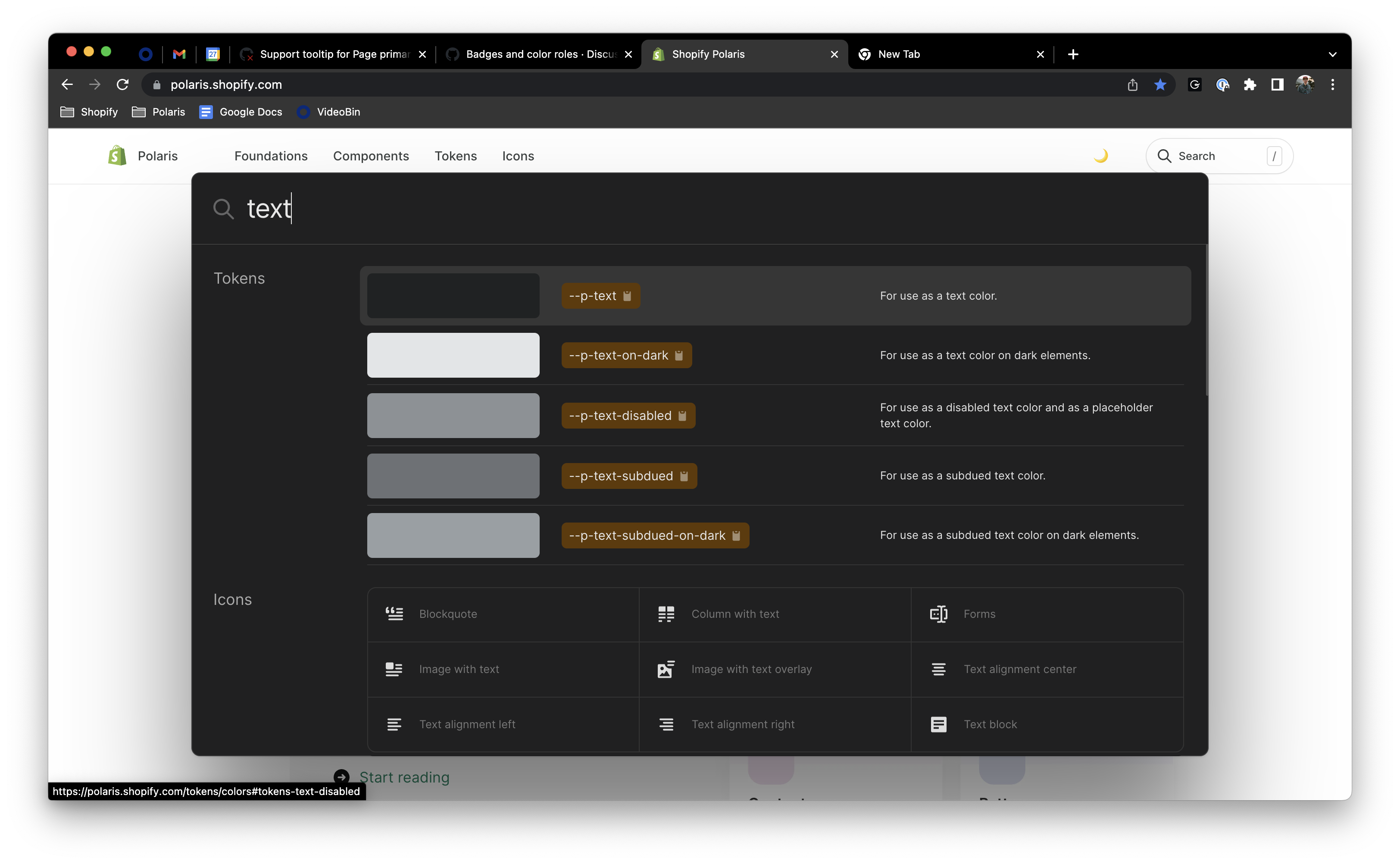1400x864 pixels.
Task: Open the Chrome browser menu
Action: (x=1333, y=85)
